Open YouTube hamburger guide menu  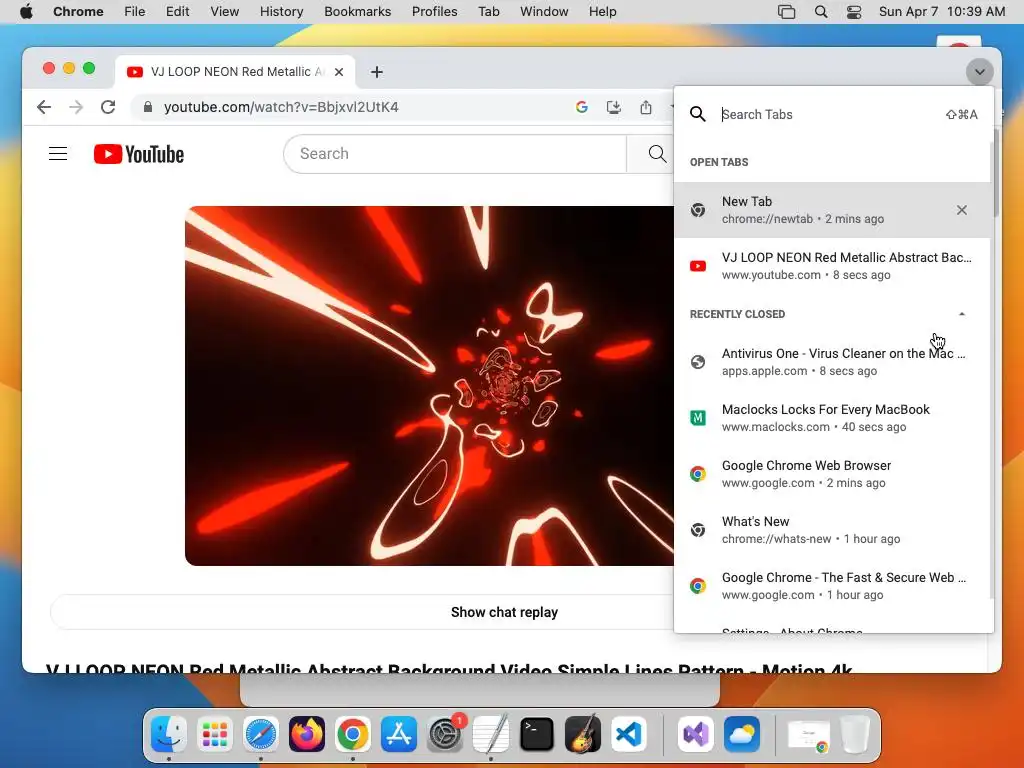coord(58,153)
